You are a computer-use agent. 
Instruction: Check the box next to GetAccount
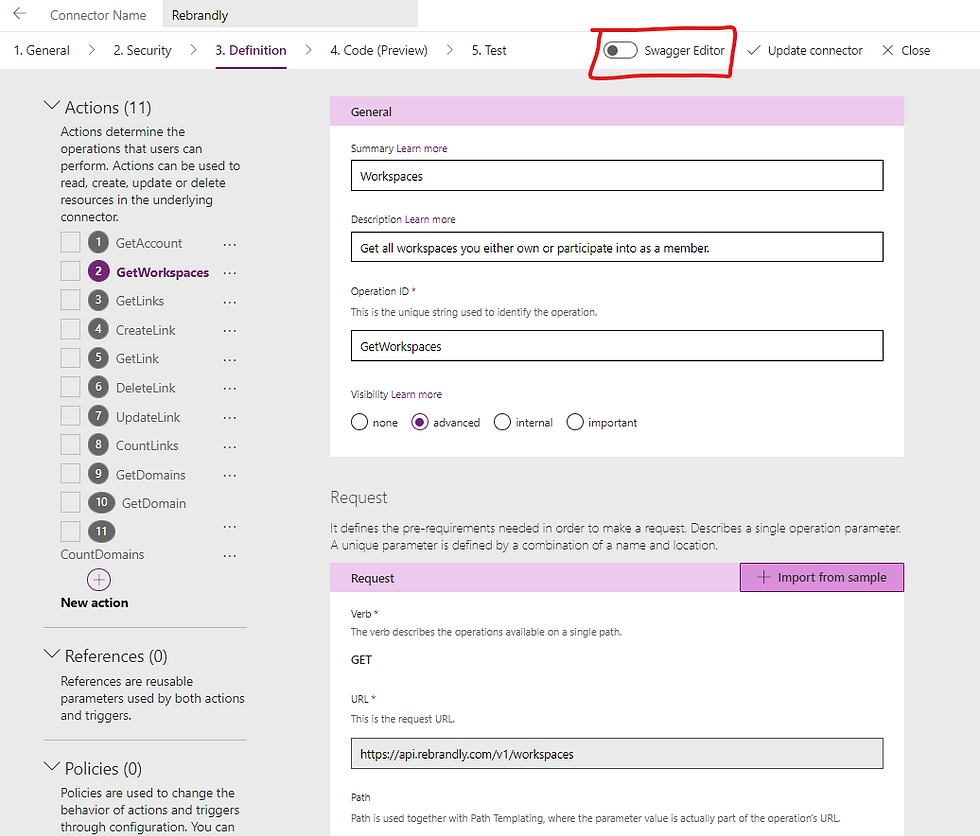(70, 242)
